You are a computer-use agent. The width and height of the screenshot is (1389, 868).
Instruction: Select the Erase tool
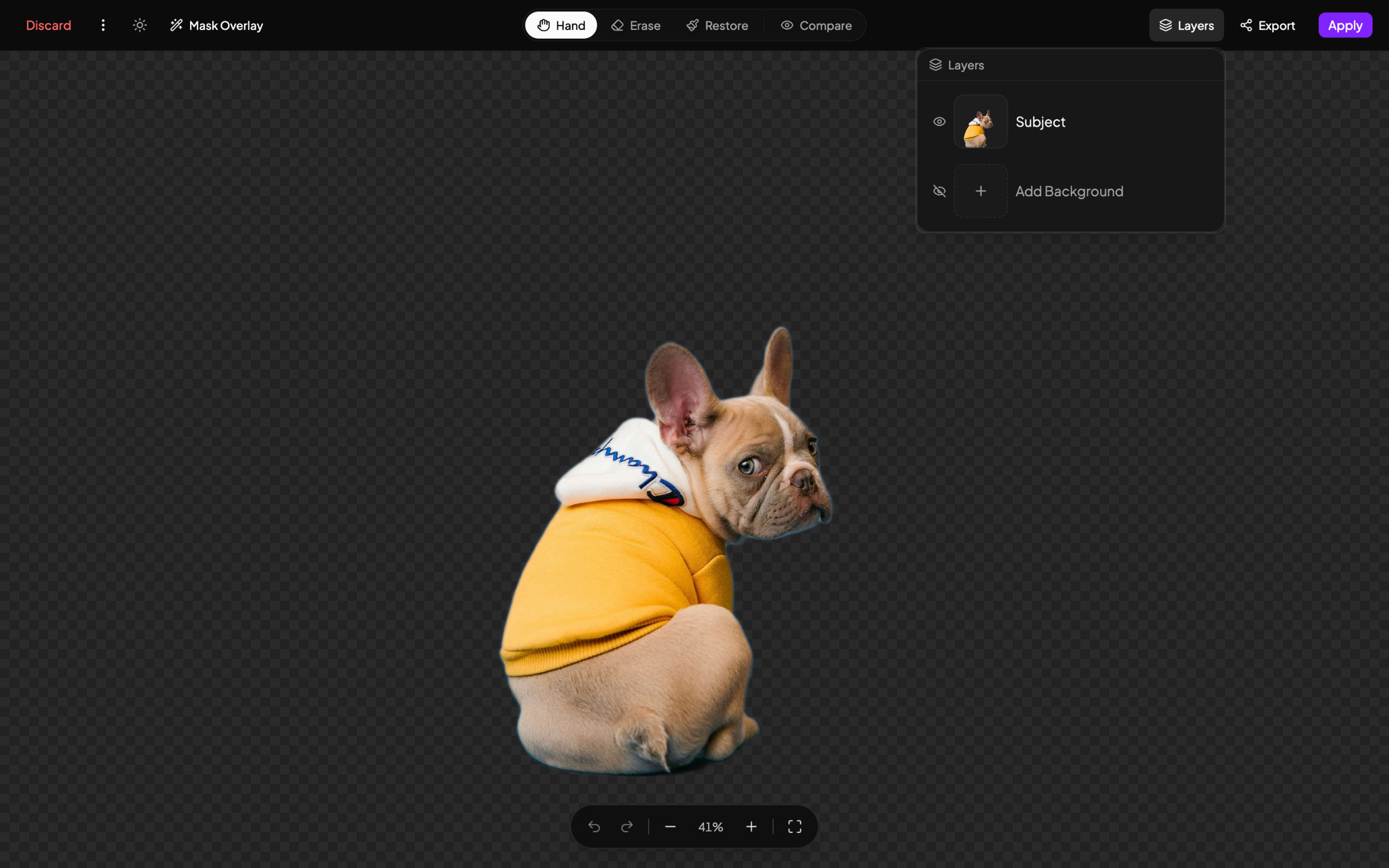pos(636,26)
